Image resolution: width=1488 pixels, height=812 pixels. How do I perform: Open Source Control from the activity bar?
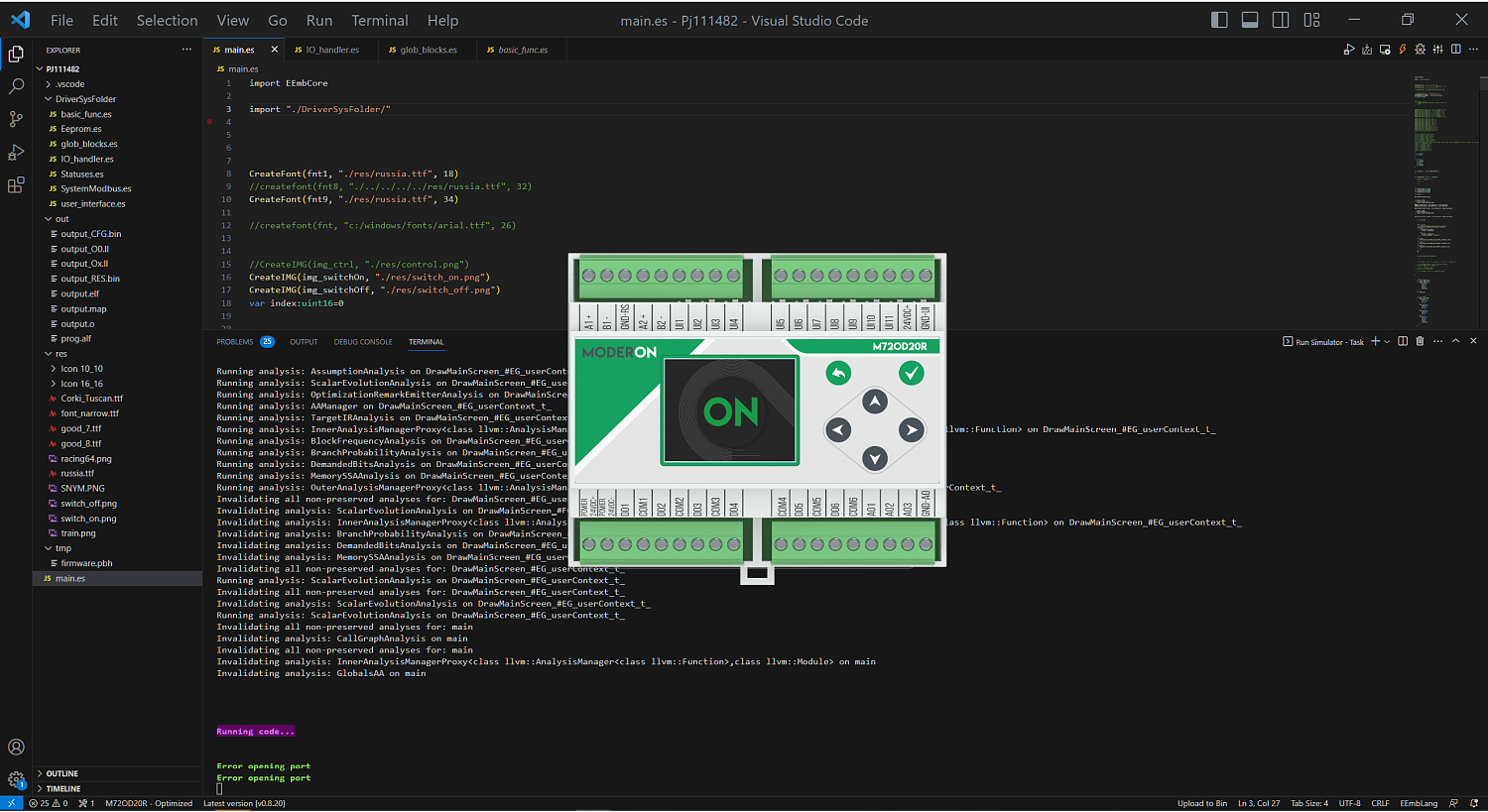[x=14, y=118]
